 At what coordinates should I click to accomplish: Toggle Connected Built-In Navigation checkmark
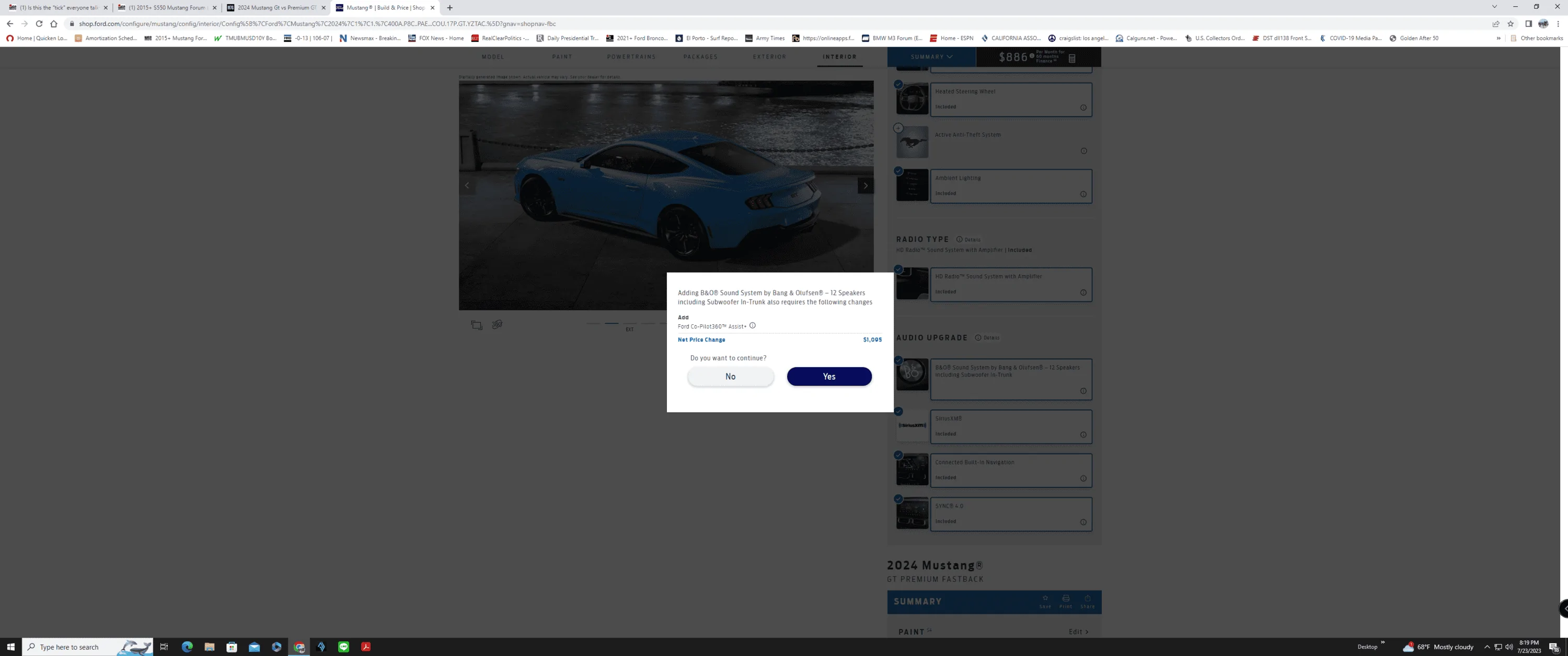pos(898,455)
